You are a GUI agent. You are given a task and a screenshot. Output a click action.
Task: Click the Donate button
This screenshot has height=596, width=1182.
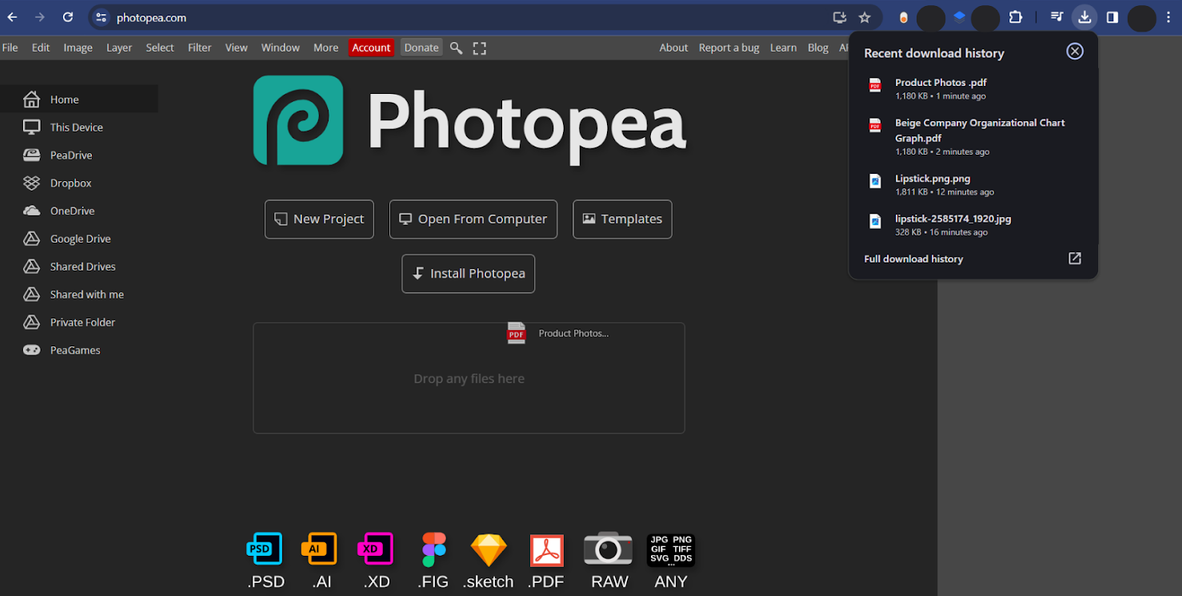click(x=421, y=47)
